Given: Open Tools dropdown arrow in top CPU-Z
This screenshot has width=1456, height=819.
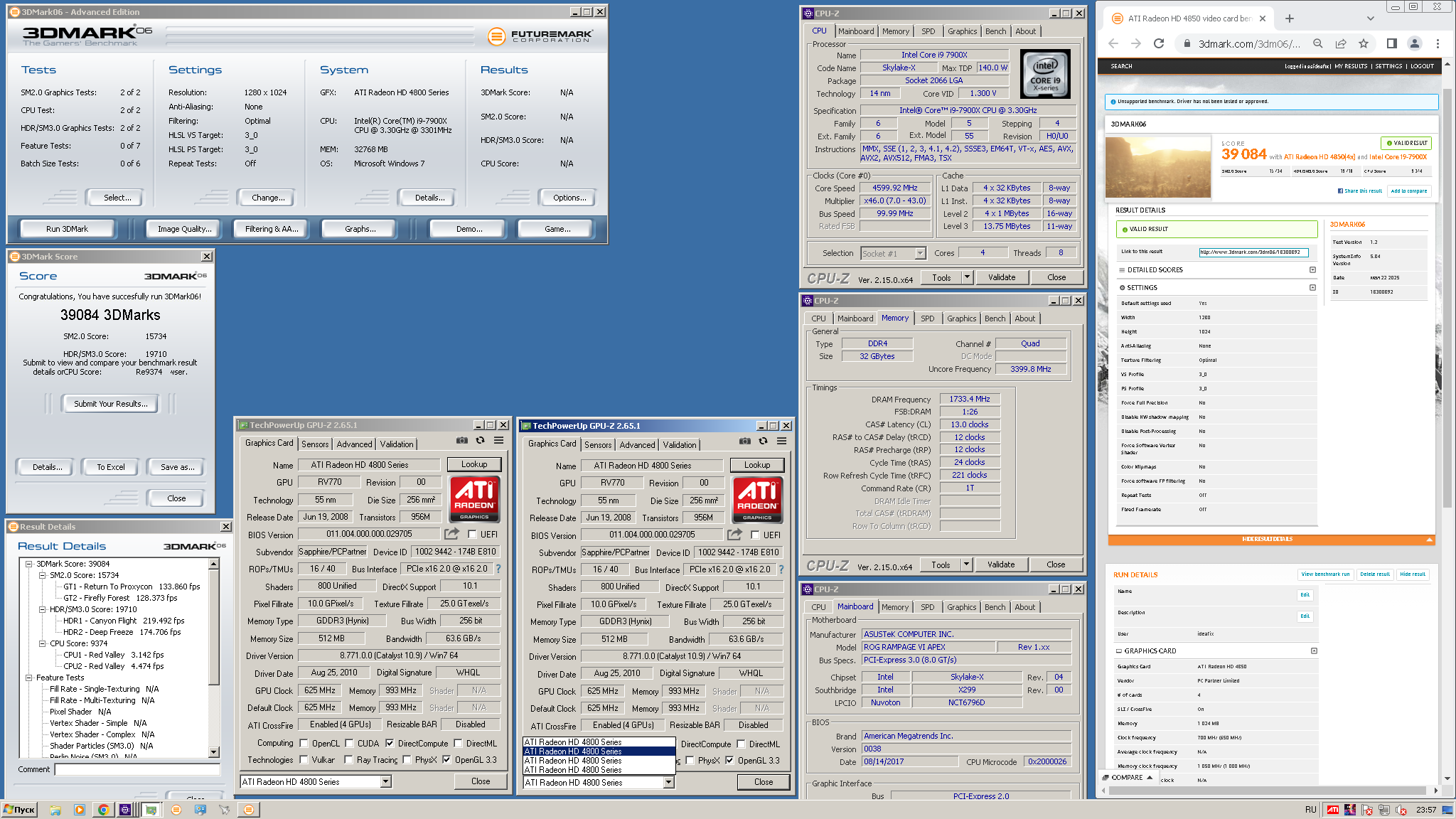Looking at the screenshot, I should point(967,277).
